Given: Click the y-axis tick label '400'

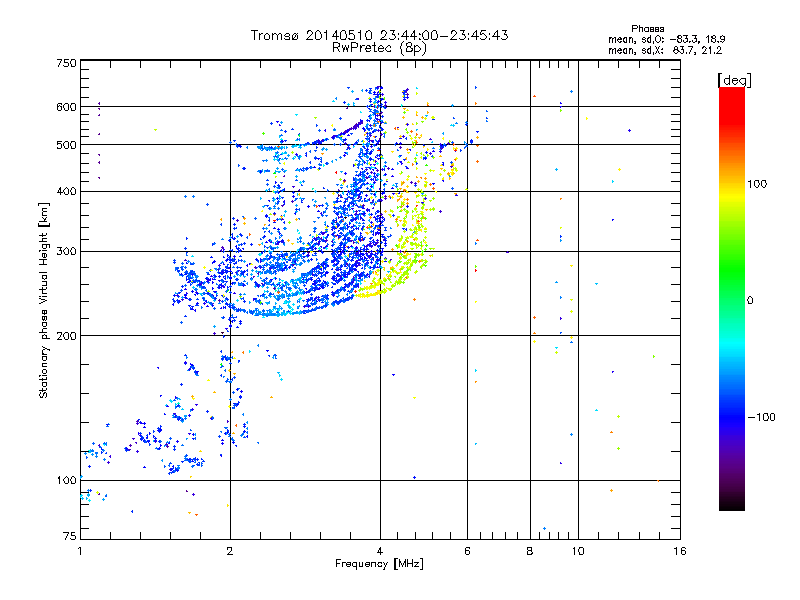Looking at the screenshot, I should pos(66,192).
